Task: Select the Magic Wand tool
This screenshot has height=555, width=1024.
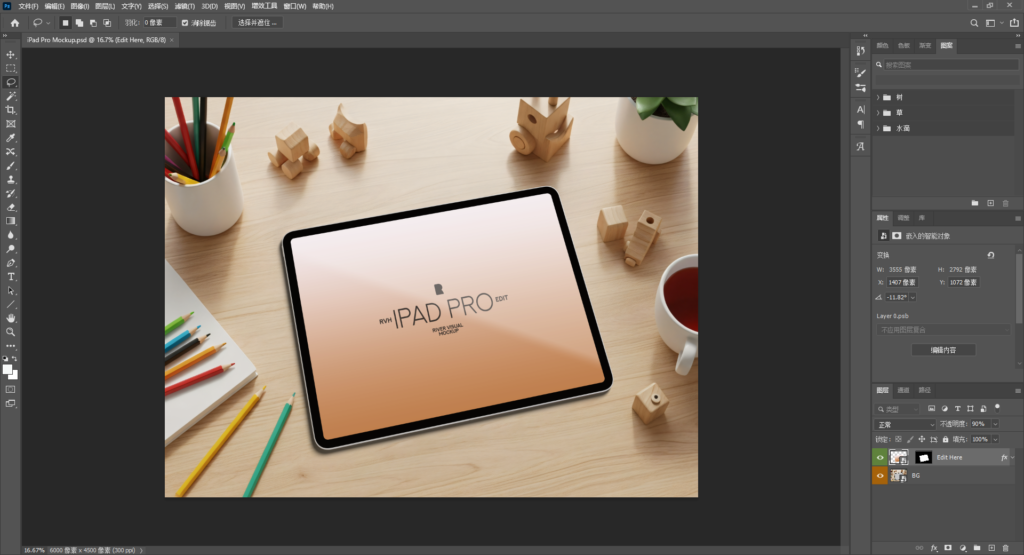Action: pos(10,96)
